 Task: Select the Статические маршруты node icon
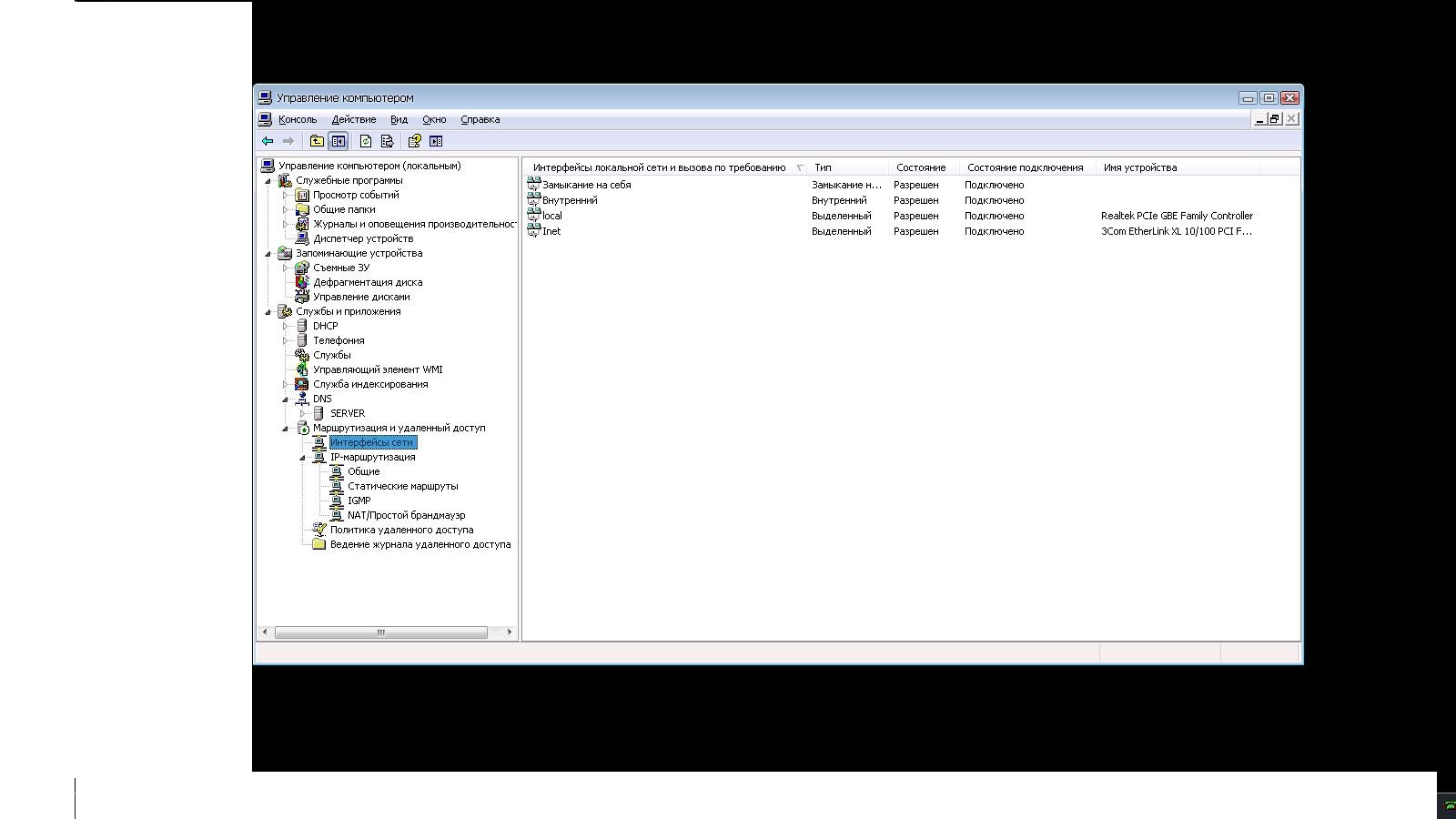[337, 486]
